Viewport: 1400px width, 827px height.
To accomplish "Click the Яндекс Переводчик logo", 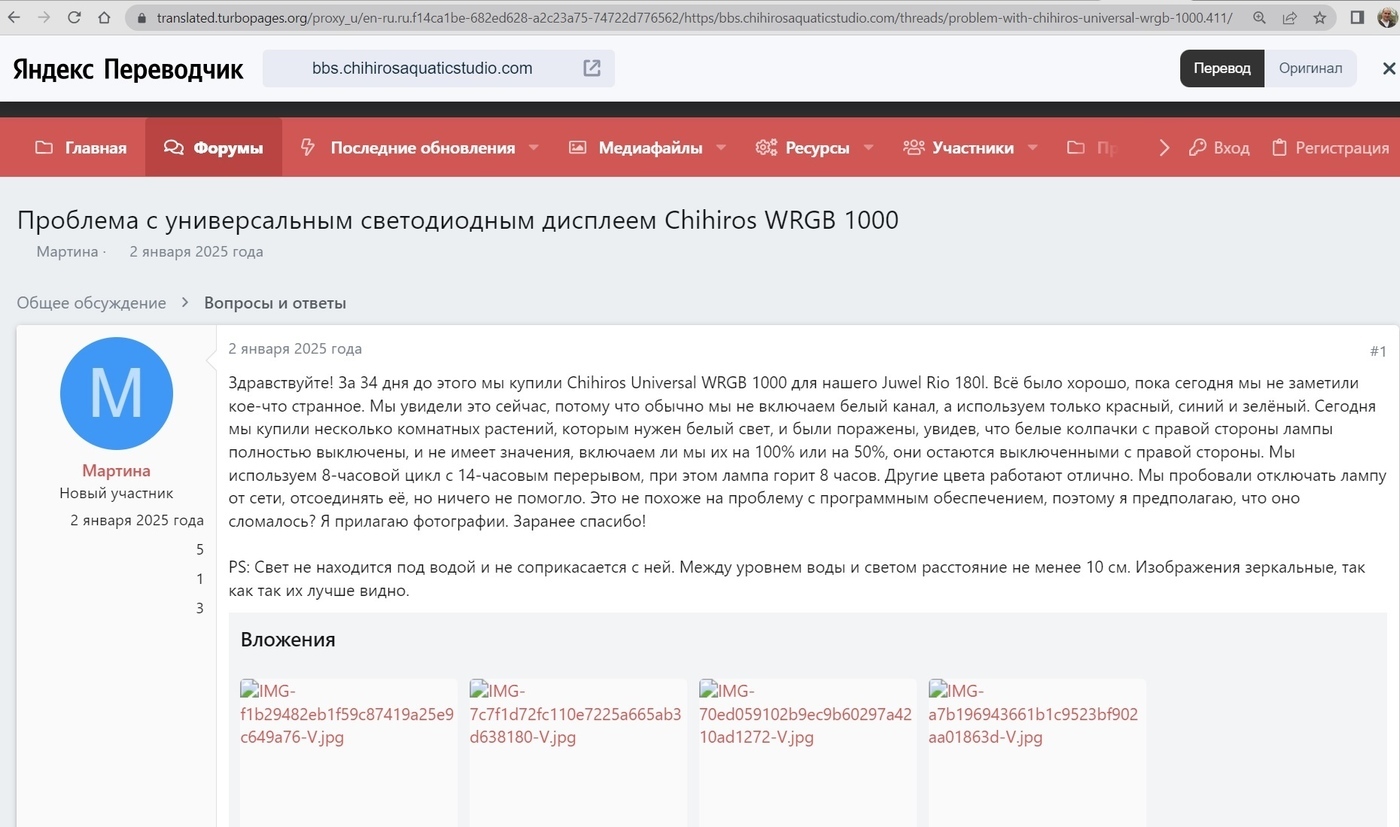I will pos(128,69).
